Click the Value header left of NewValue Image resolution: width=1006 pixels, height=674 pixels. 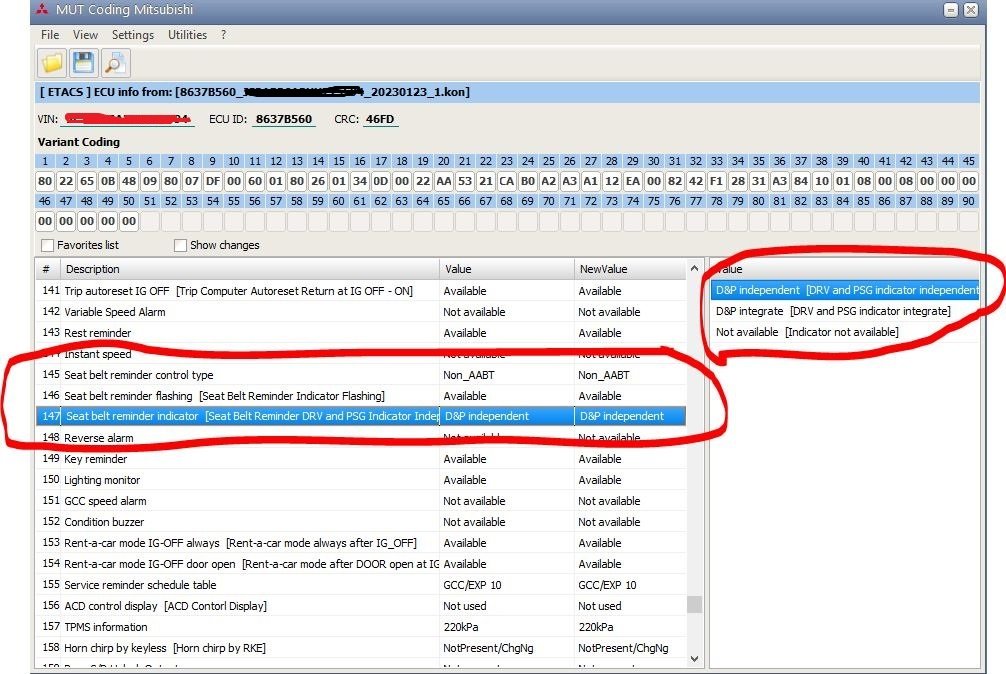507,269
